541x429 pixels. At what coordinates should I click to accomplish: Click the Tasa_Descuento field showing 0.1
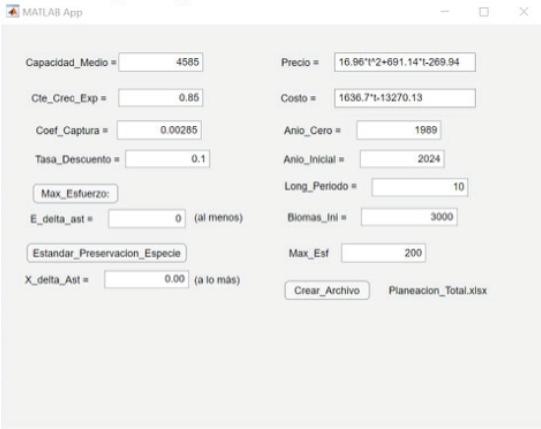(168, 159)
